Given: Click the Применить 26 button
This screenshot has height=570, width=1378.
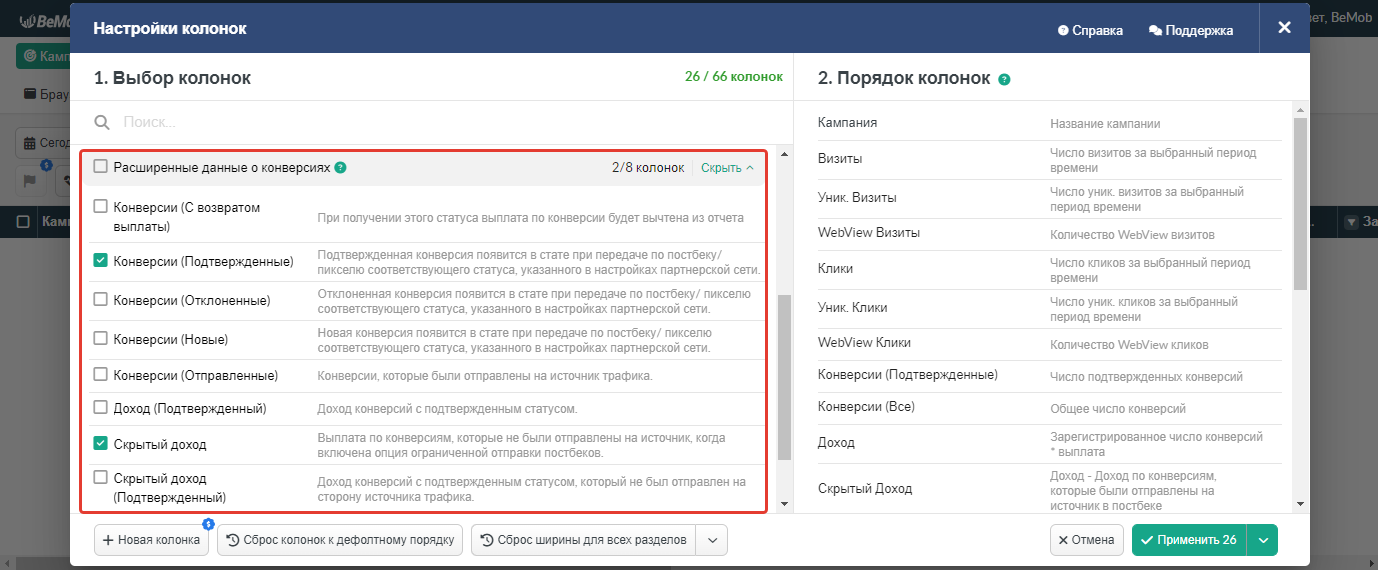Looking at the screenshot, I should (1189, 540).
